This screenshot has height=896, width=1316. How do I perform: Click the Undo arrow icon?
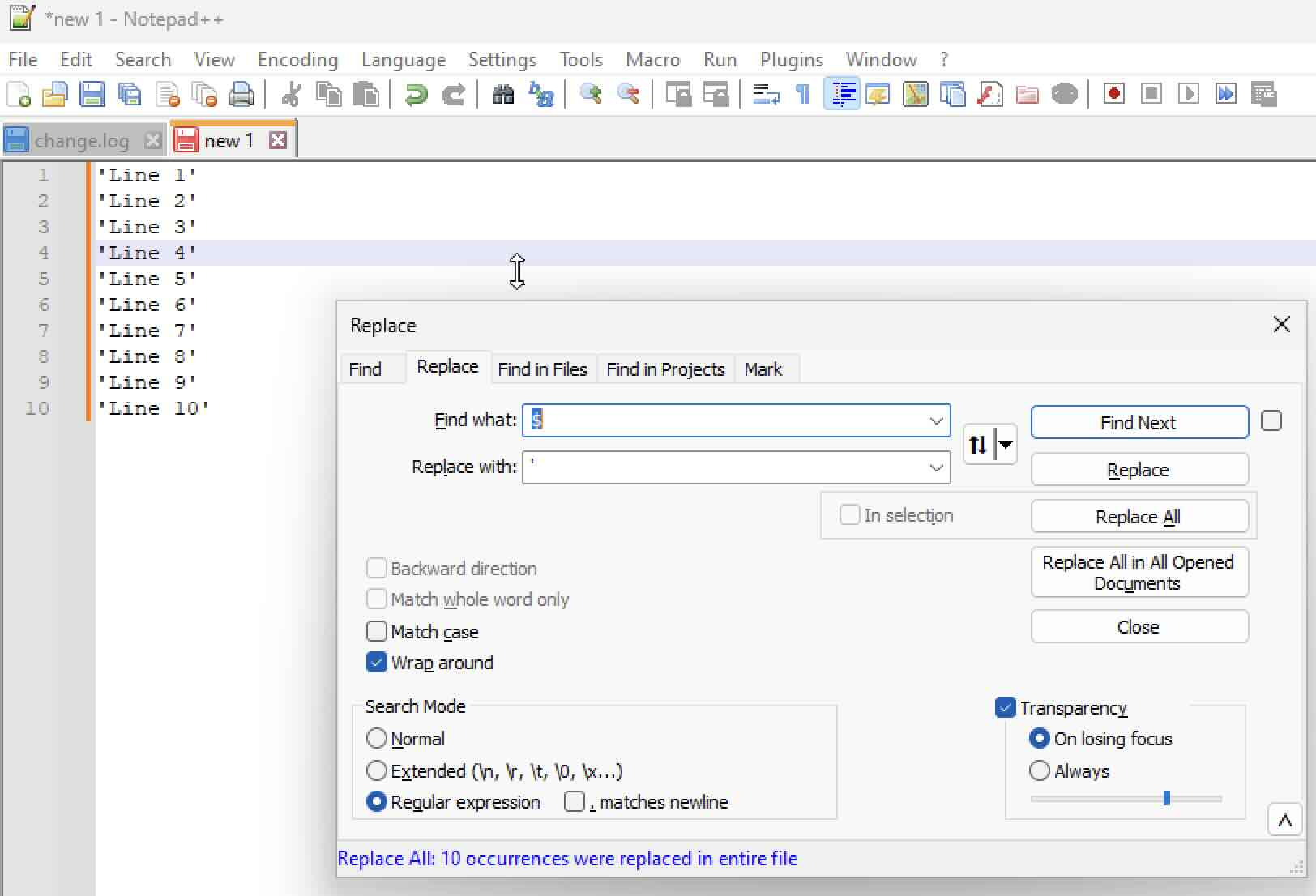tap(417, 95)
